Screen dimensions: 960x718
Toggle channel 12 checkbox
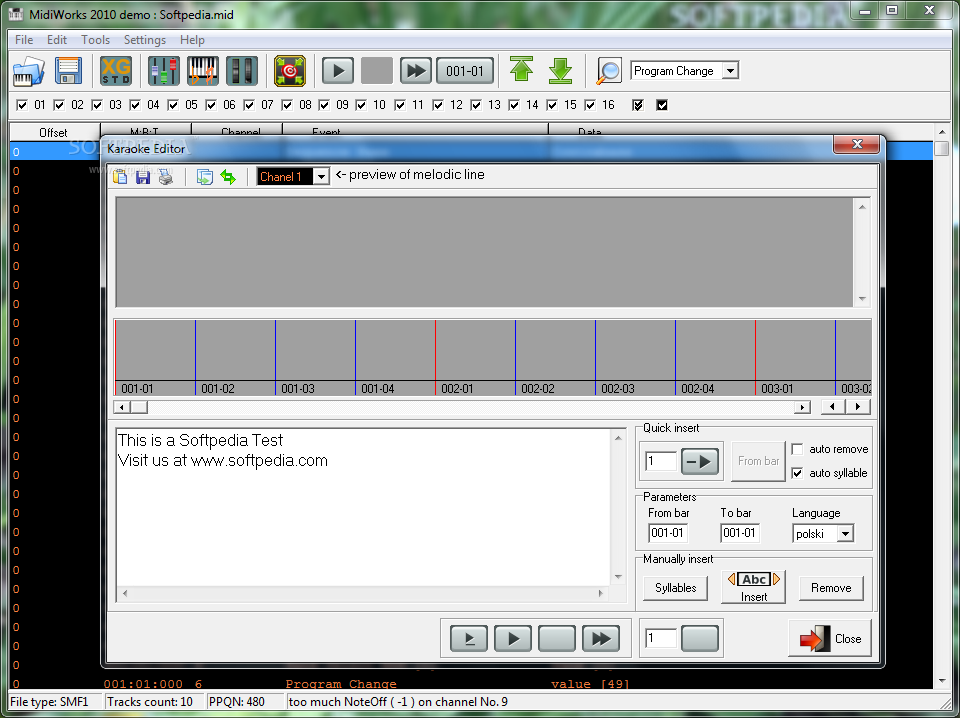[x=438, y=105]
